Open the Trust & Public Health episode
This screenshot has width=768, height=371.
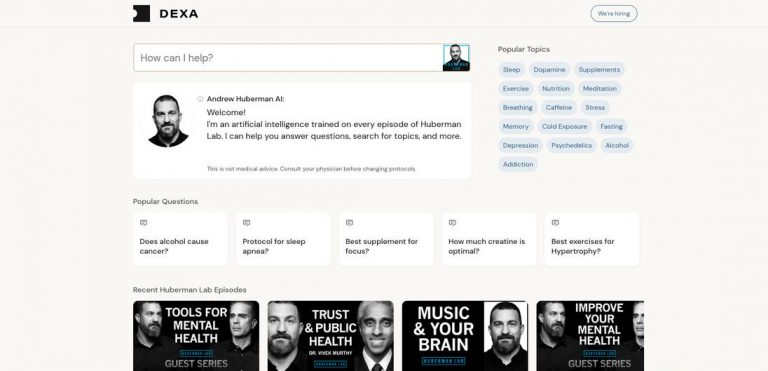[x=331, y=336]
